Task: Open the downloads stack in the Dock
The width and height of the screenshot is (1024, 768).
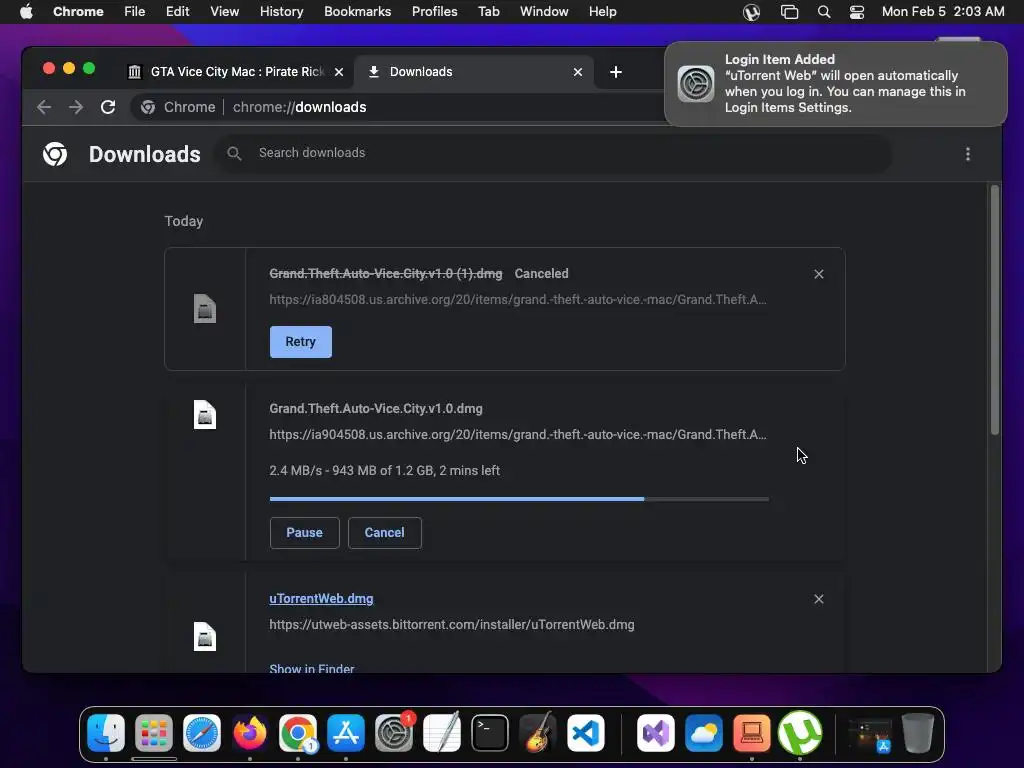Action: pyautogui.click(x=870, y=734)
